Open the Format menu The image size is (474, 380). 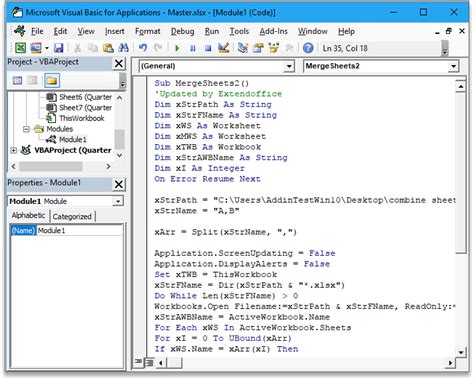click(148, 31)
